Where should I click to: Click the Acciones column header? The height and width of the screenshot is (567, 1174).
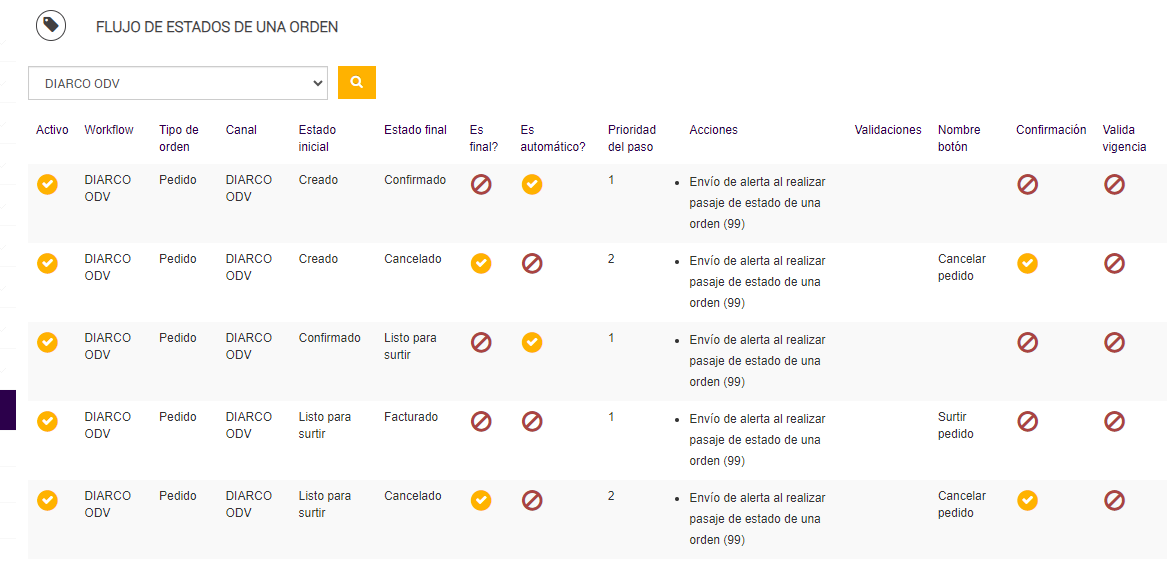pyautogui.click(x=713, y=130)
